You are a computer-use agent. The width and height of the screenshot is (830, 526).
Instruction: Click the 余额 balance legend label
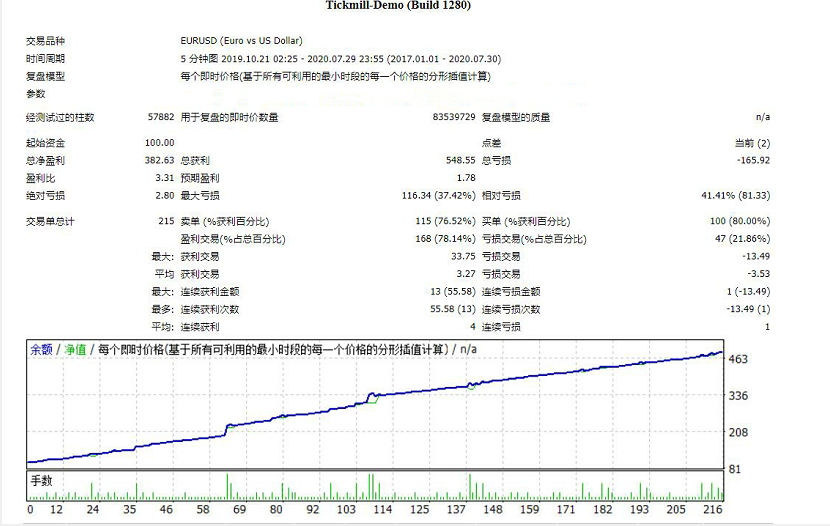click(41, 349)
